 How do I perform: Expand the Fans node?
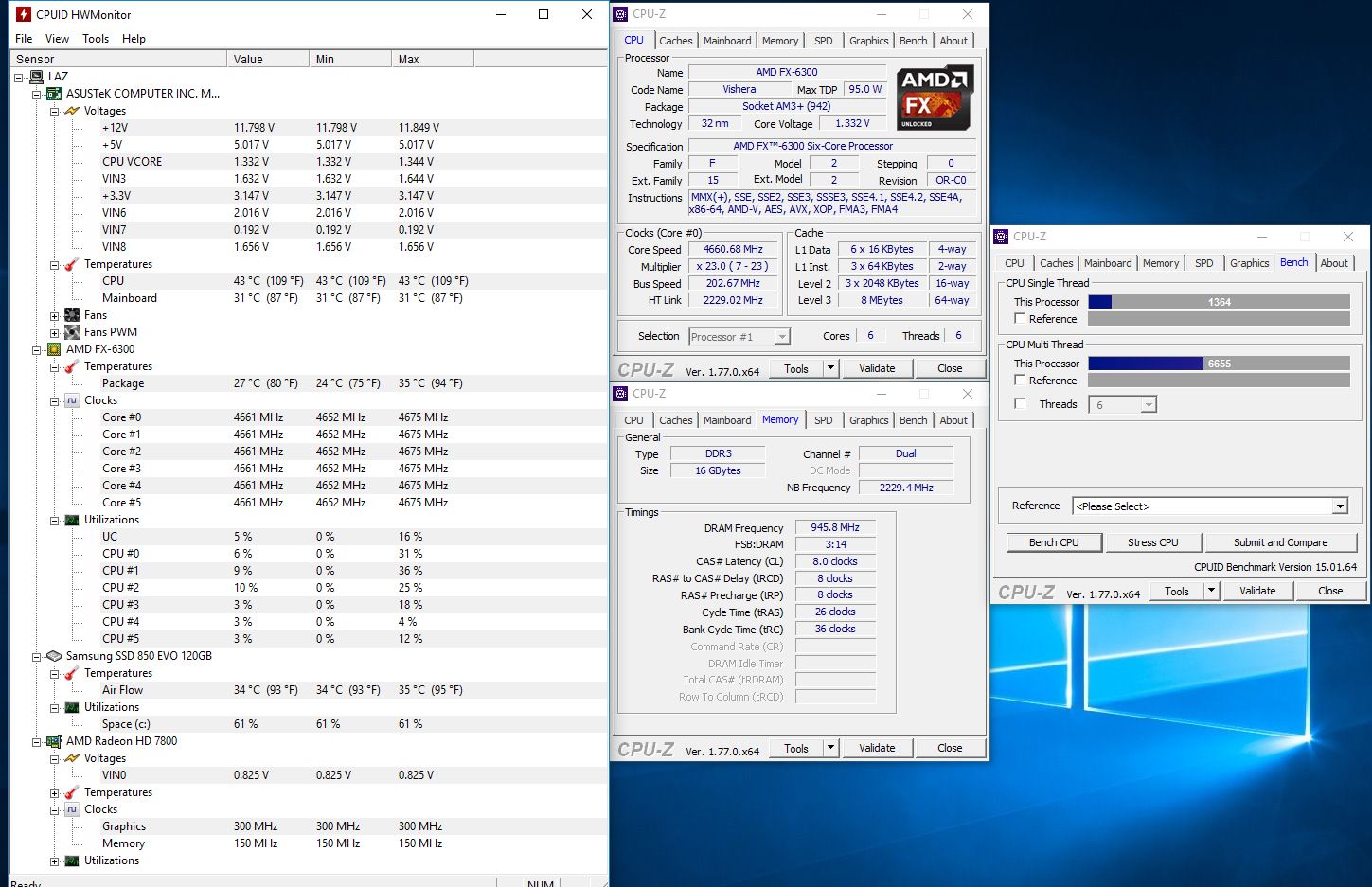pos(55,315)
